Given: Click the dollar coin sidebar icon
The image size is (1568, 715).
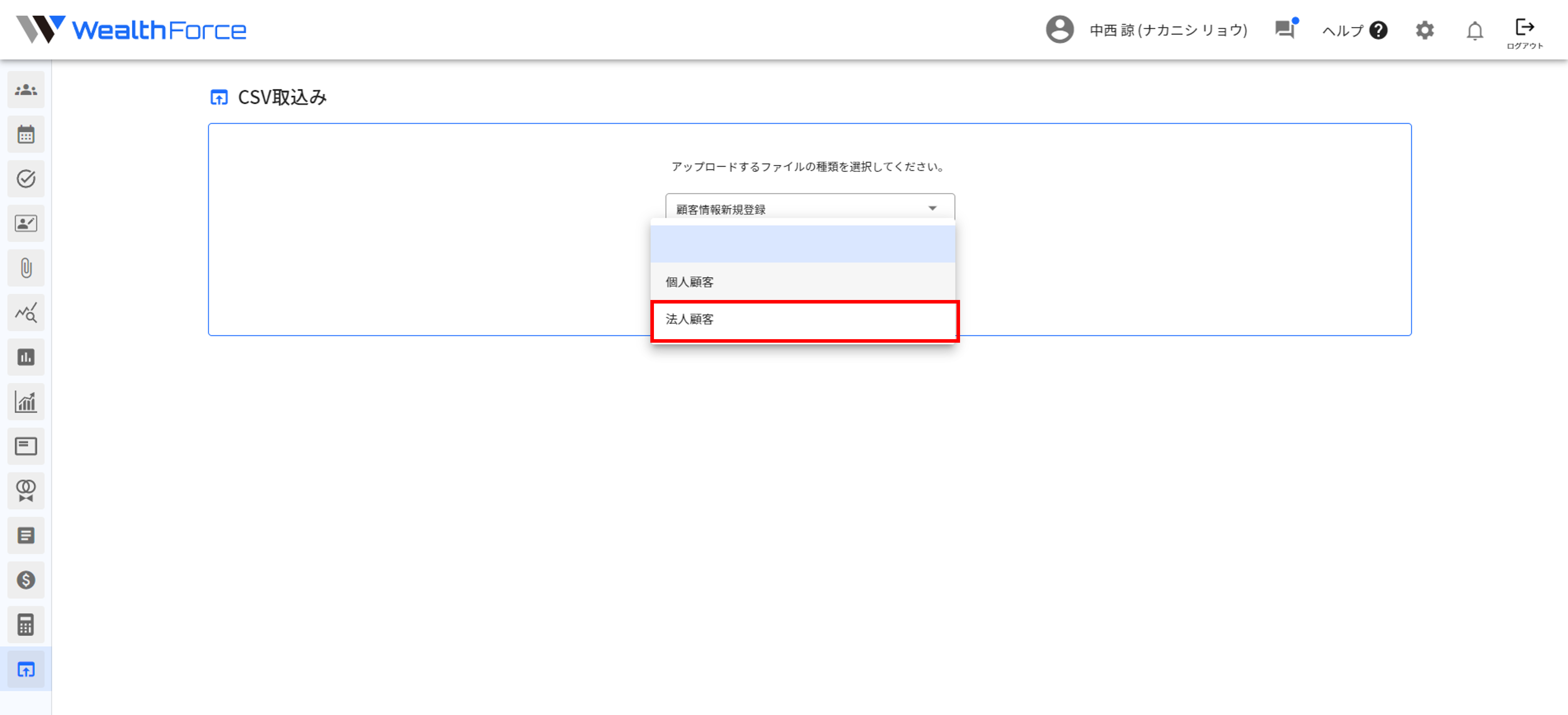Looking at the screenshot, I should tap(26, 580).
